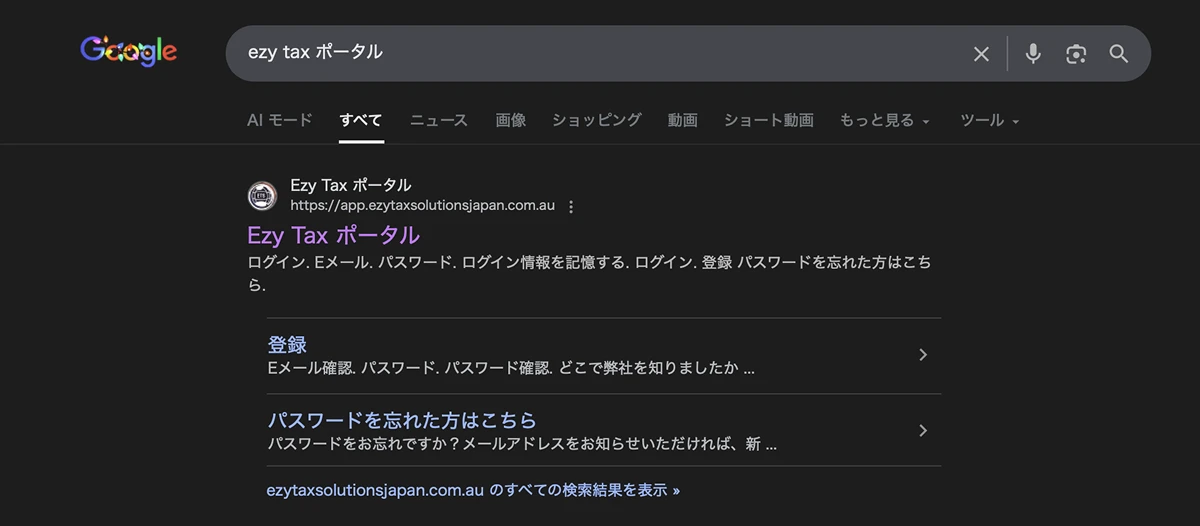Expand the もっと見る dropdown

885,120
